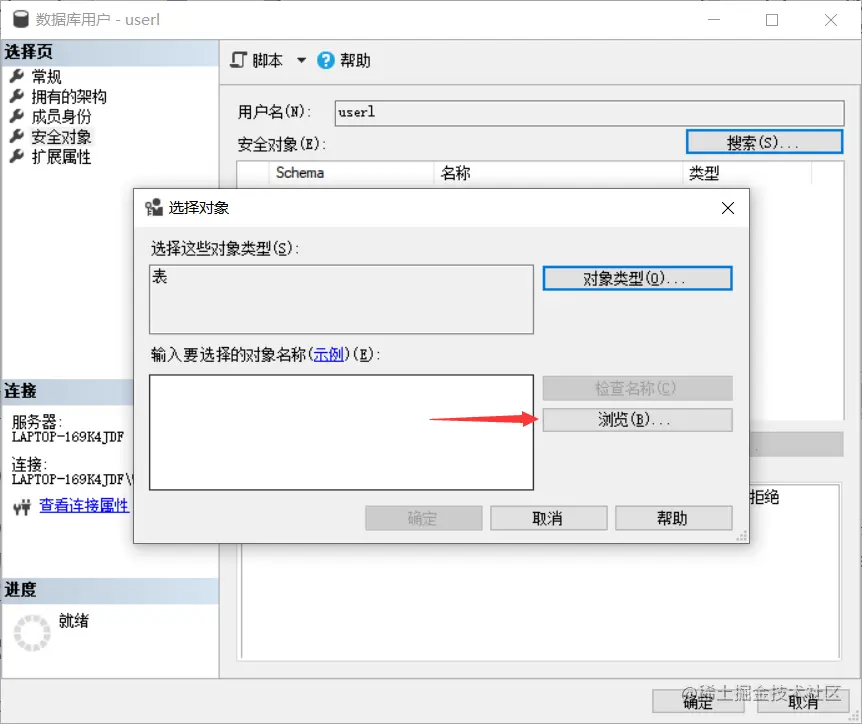Click the 脚本 script icon on the toolbar
This screenshot has width=862, height=724.
coord(238,59)
